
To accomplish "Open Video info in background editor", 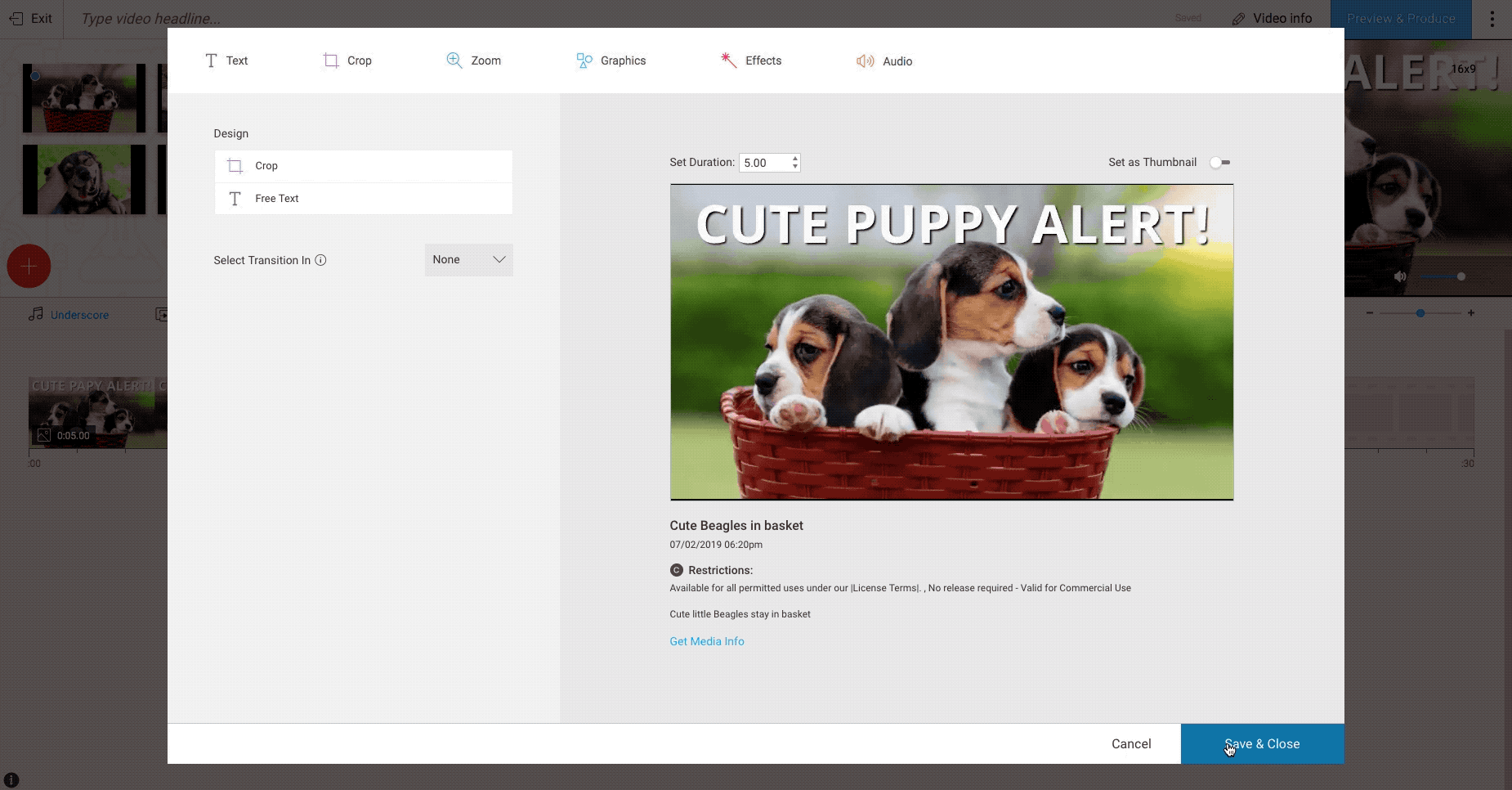I will (1273, 18).
